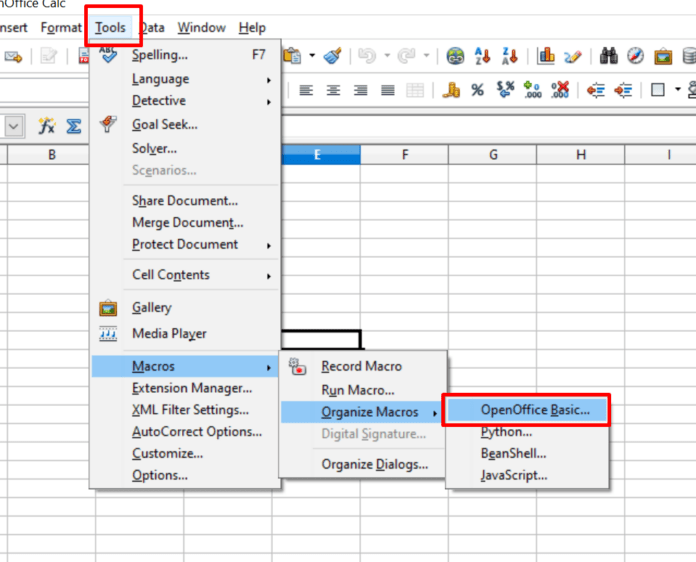The width and height of the screenshot is (696, 562).
Task: Click the Hyperlink globe icon
Action: pos(455,56)
